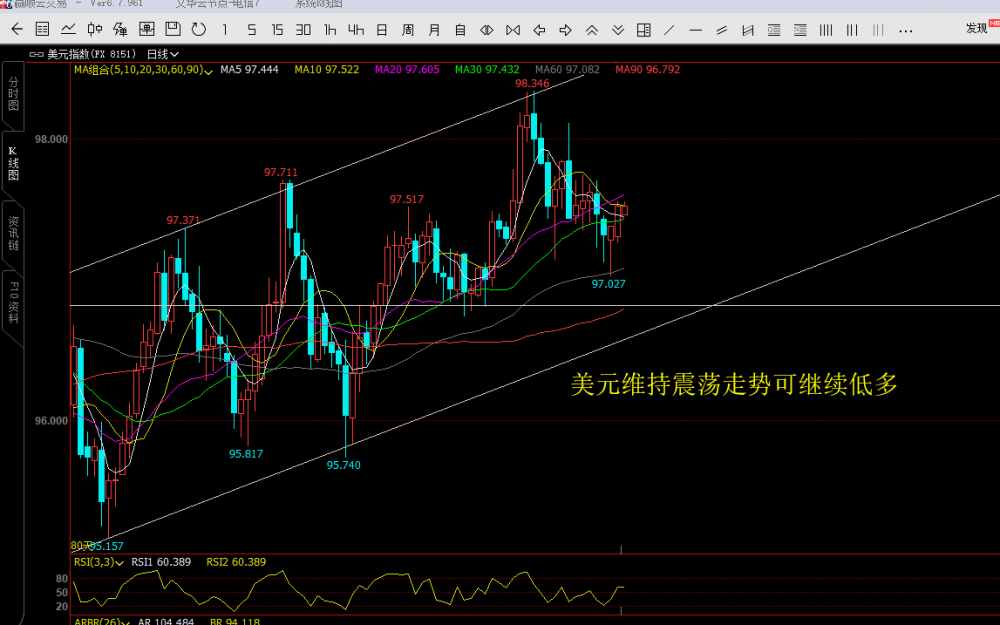
Task: Click the MA60 97.082 value label
Action: coord(568,70)
